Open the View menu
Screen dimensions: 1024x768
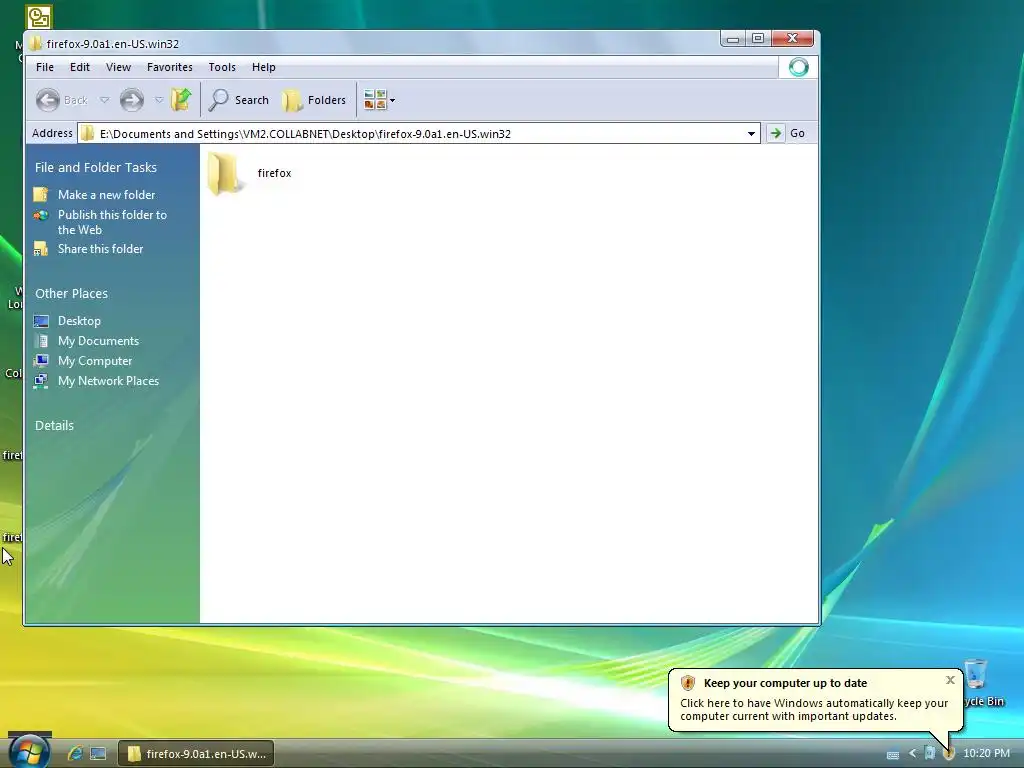point(118,67)
